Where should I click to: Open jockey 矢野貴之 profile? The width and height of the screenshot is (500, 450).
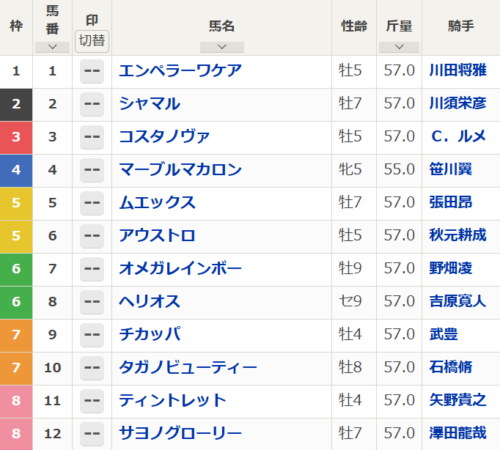click(458, 400)
